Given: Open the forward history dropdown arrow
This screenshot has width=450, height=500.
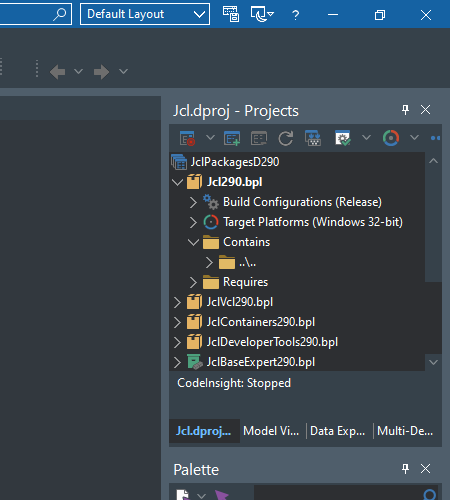Looking at the screenshot, I should (x=123, y=71).
